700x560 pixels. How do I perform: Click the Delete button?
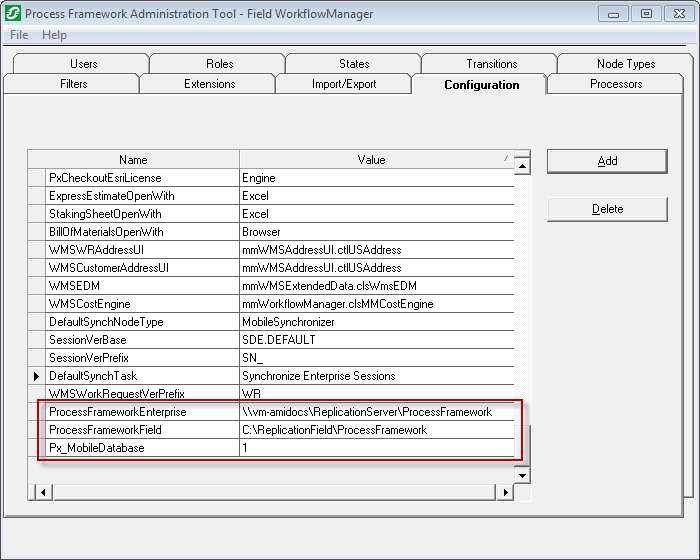(x=607, y=209)
